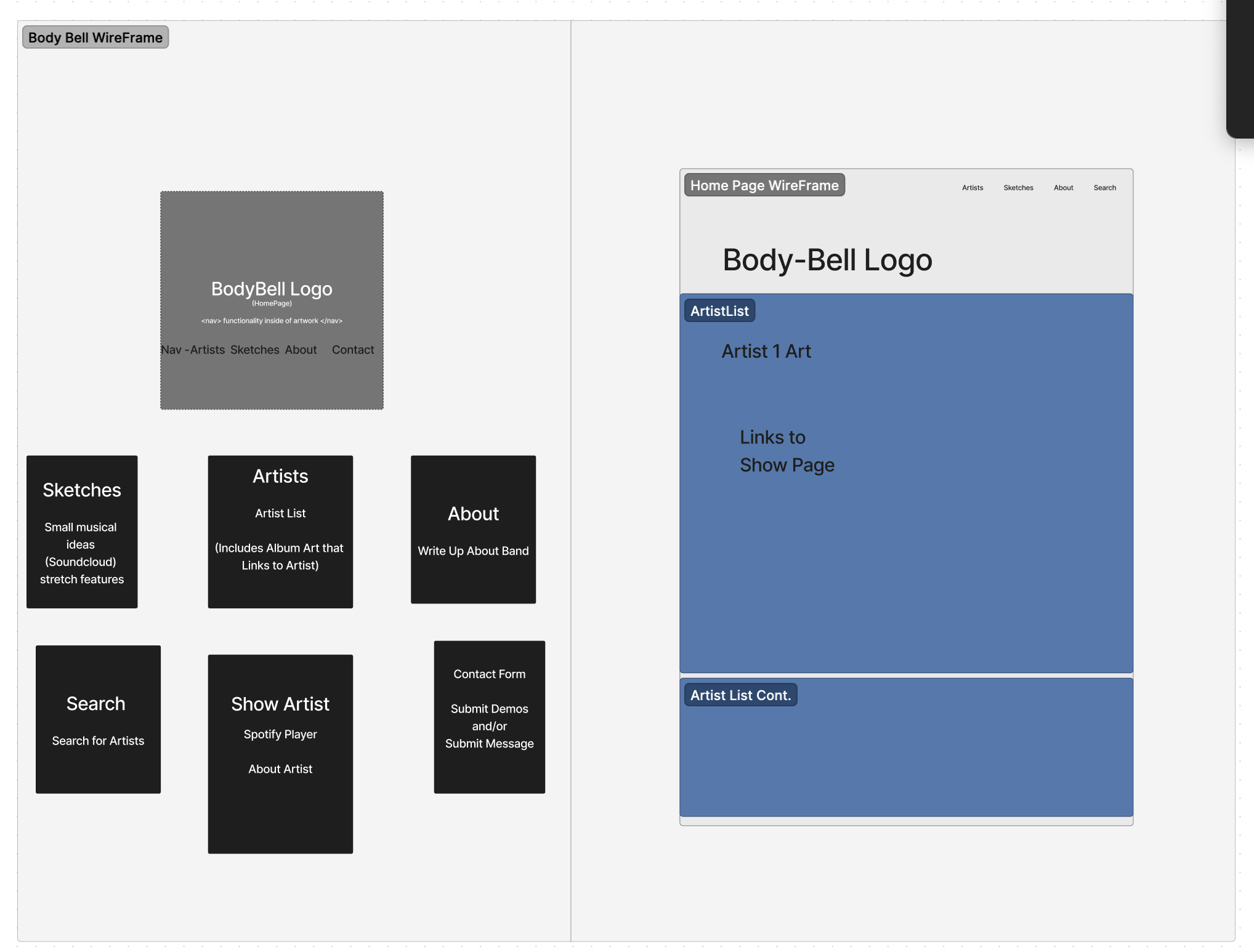Image resolution: width=1254 pixels, height=952 pixels.
Task: Click the Links to Show Page text
Action: click(787, 451)
